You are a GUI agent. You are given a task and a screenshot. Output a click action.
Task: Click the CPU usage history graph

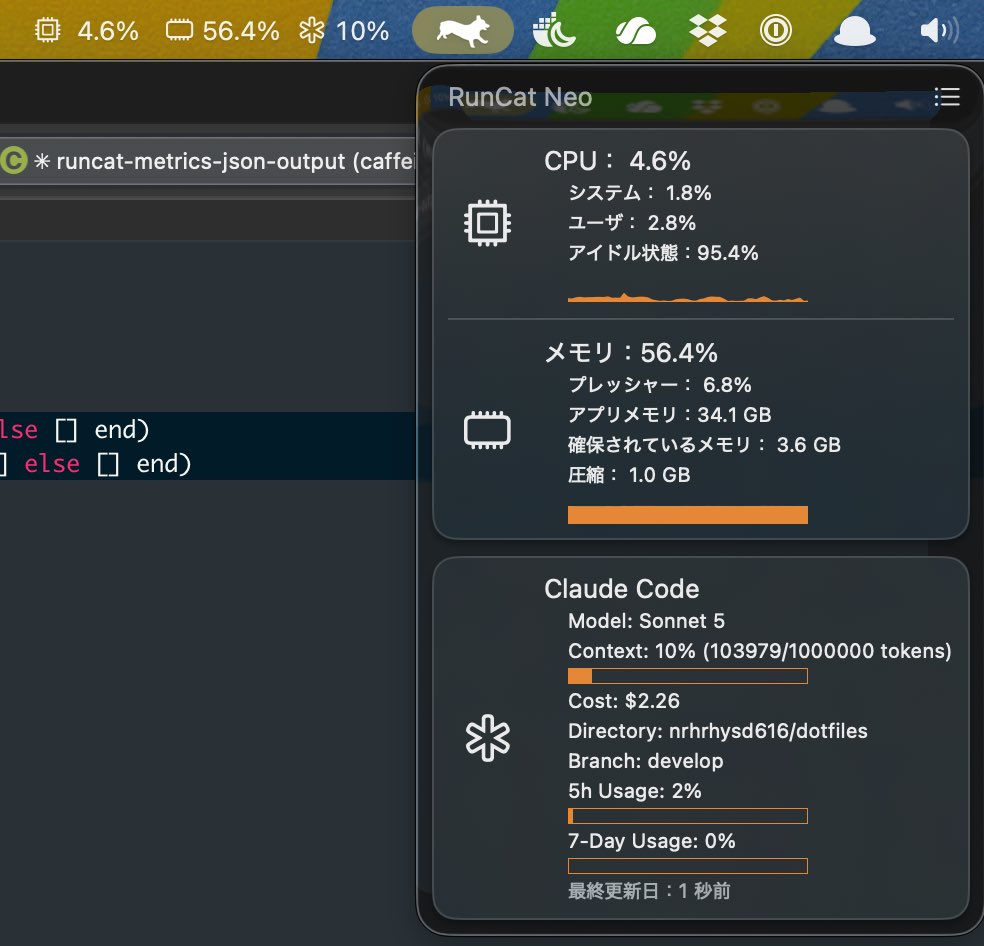tap(688, 297)
